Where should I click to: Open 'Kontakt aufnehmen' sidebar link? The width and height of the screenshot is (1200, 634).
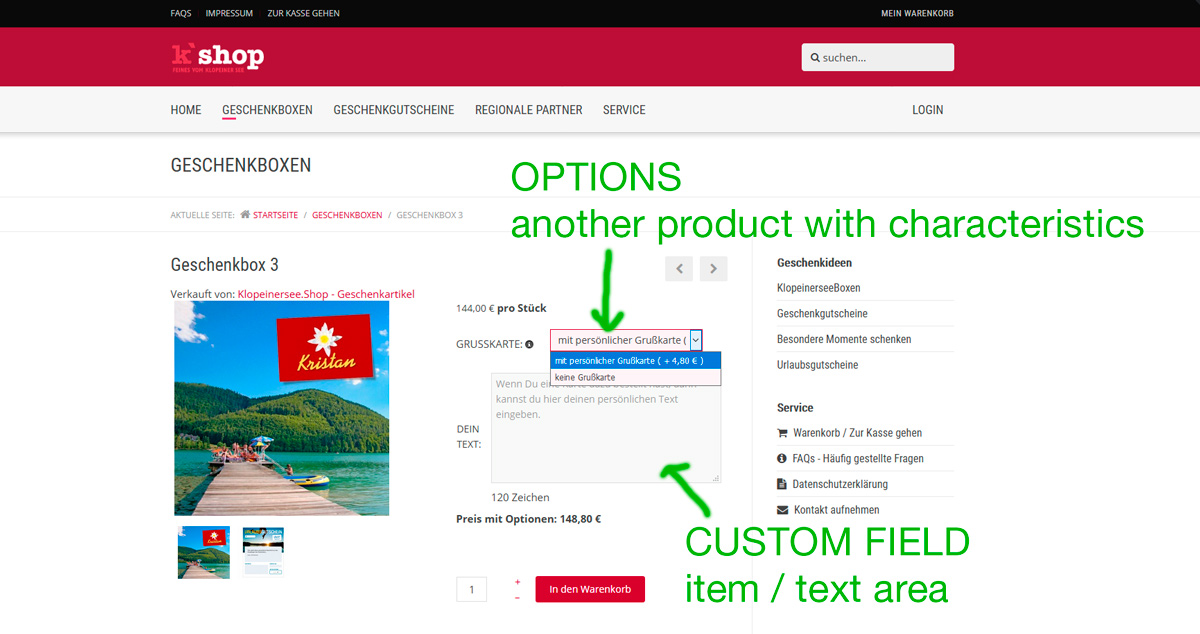point(837,510)
